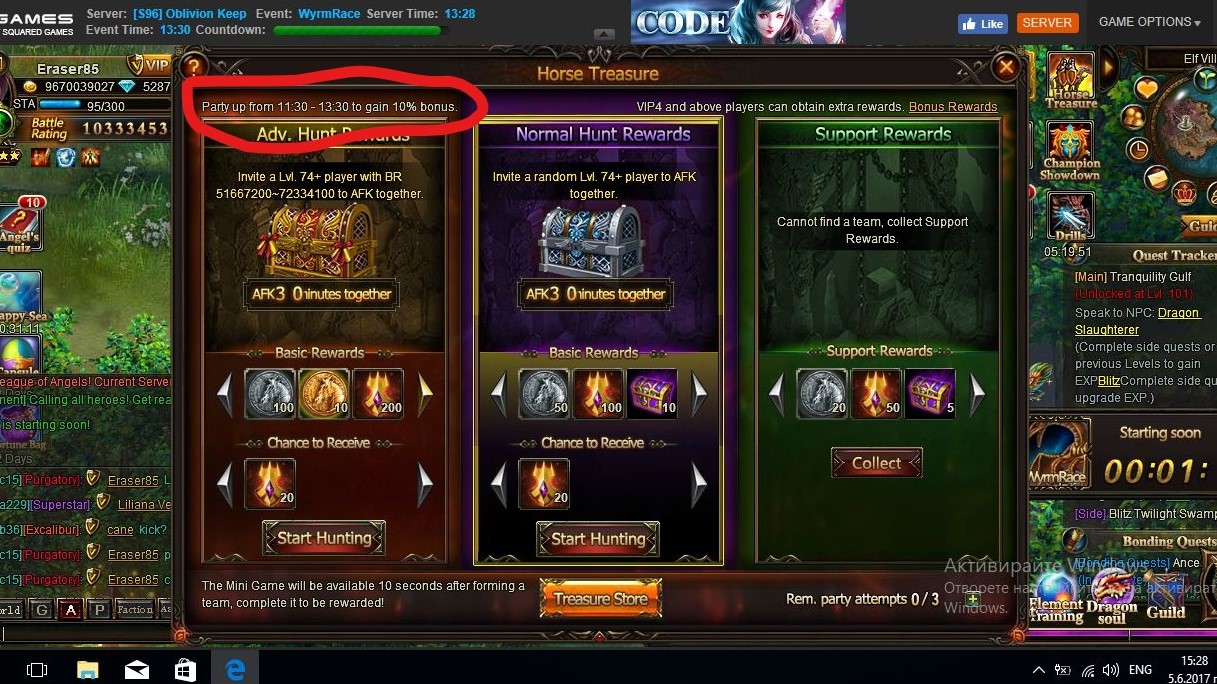Collect the Support Rewards
The height and width of the screenshot is (684, 1217).
[877, 463]
